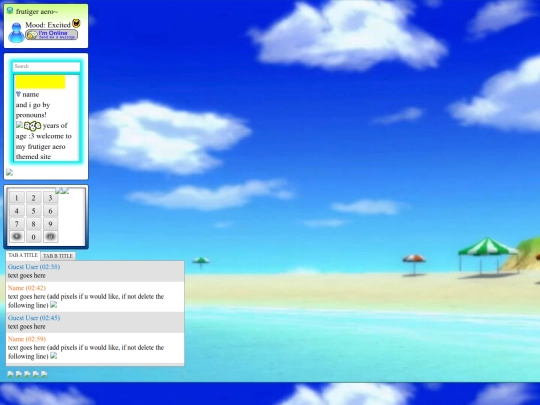Viewport: 540px width, 405px height.
Task: Tap keypad button 7
Action: coord(17,224)
